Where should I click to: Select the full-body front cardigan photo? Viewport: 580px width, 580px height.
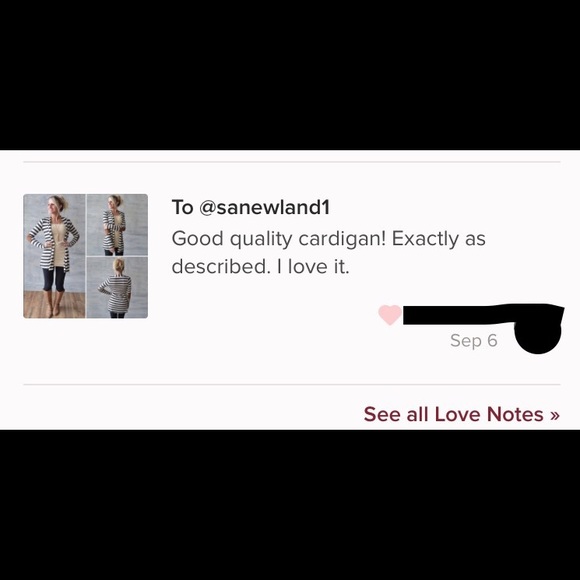[54, 256]
